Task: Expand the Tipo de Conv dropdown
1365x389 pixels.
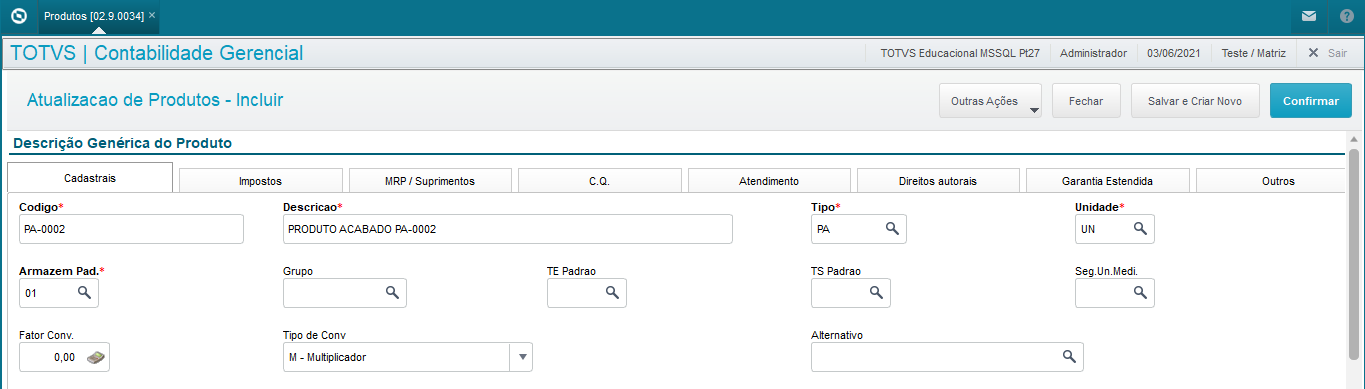Action: point(521,357)
